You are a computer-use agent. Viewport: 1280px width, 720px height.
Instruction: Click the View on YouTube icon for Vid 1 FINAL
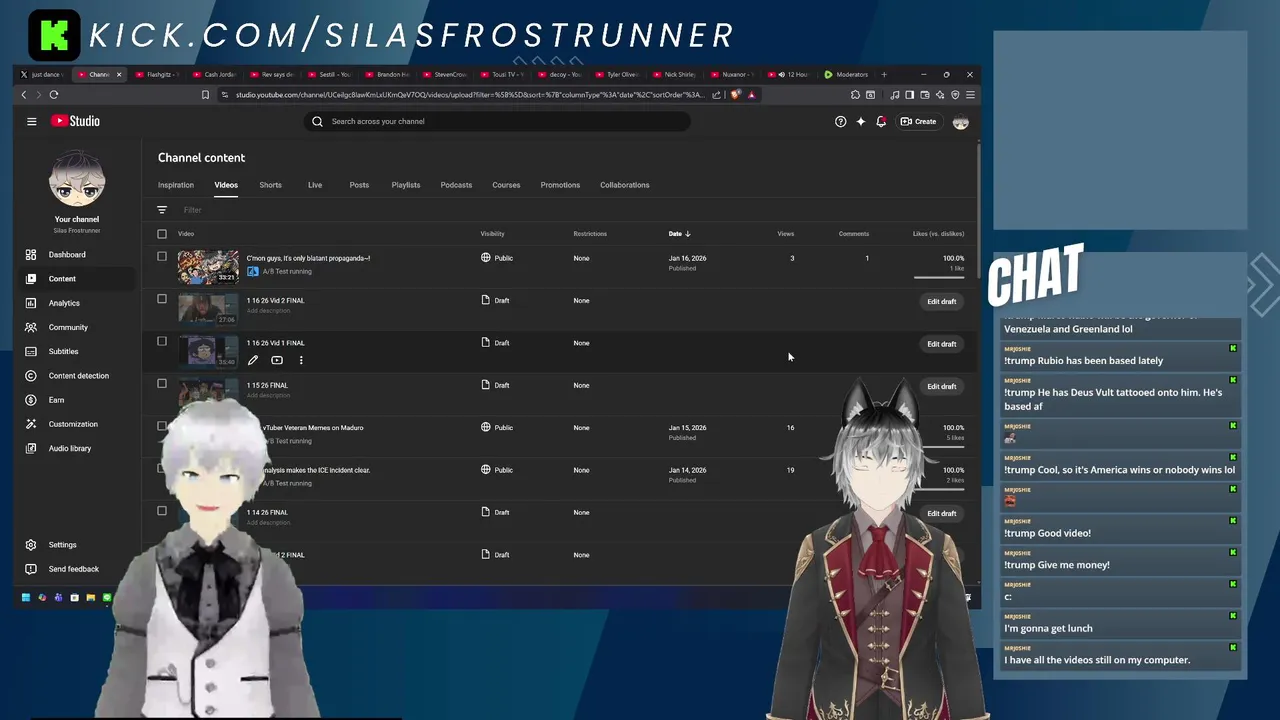point(277,360)
